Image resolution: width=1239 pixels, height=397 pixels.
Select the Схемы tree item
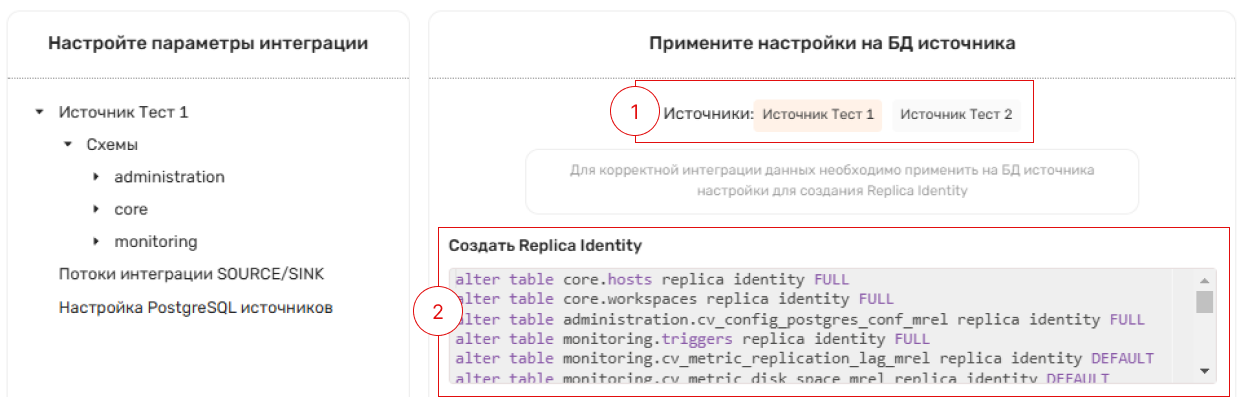click(x=113, y=145)
